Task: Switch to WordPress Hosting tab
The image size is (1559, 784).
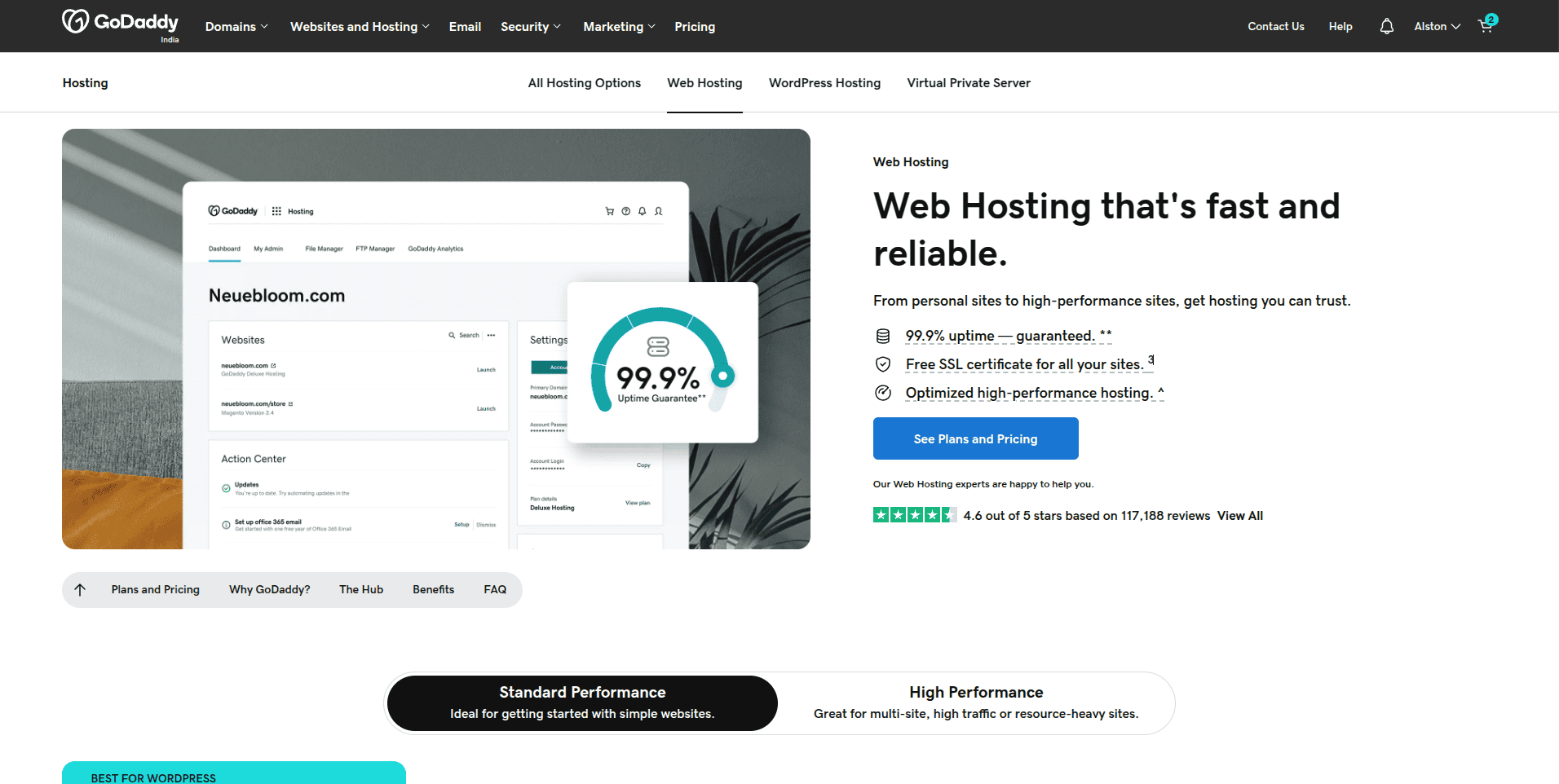Action: pos(824,83)
